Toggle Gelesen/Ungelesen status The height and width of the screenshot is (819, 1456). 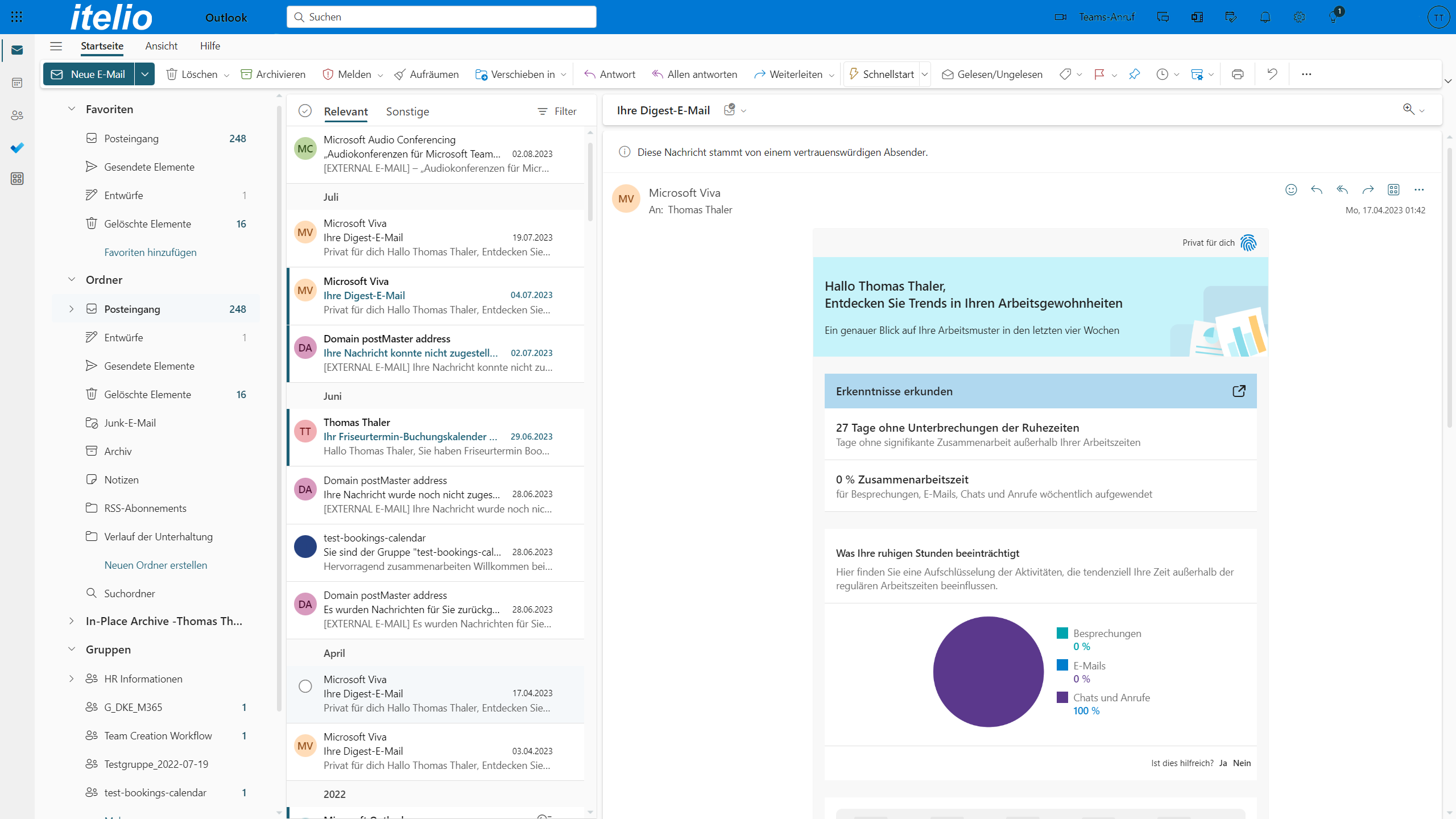tap(992, 75)
